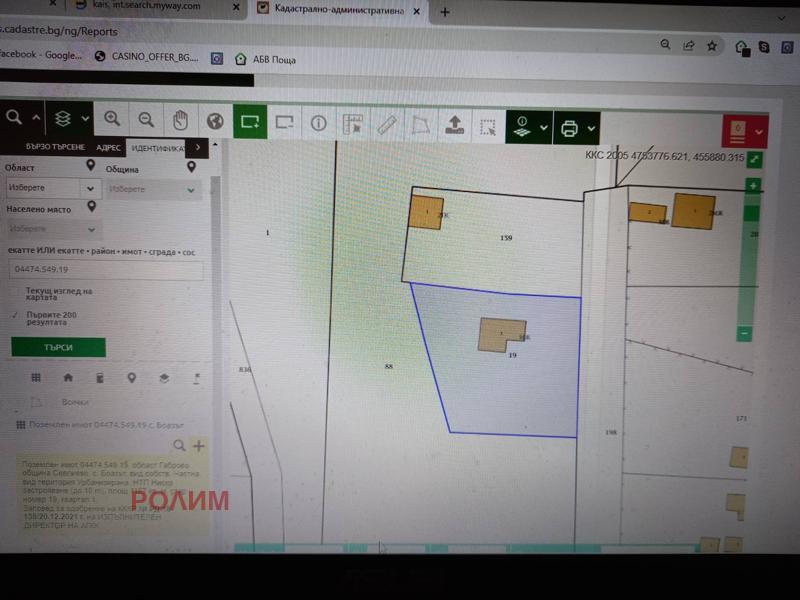Toggle the 'Всички' checkbox in results
Viewport: 800px width, 600px height.
(37, 402)
